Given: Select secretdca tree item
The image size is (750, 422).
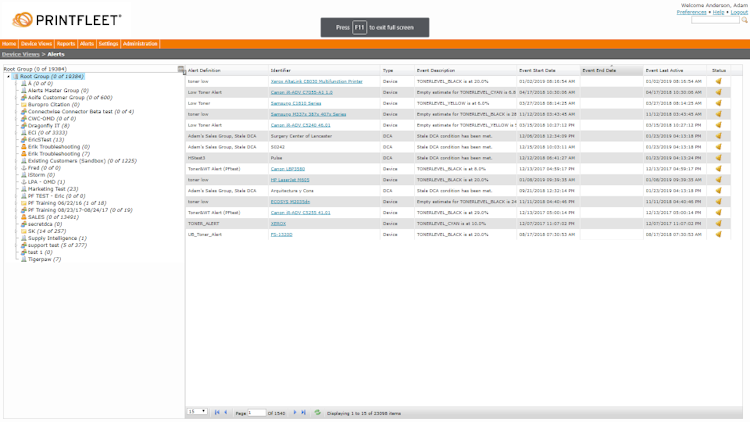Looking at the screenshot, I should [x=45, y=224].
